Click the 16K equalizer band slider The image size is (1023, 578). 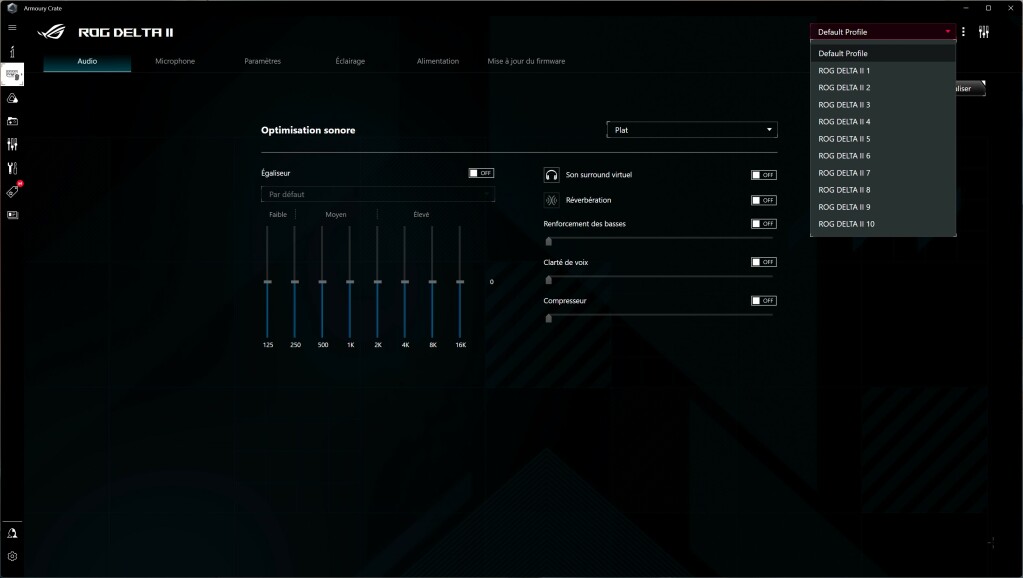pos(460,282)
